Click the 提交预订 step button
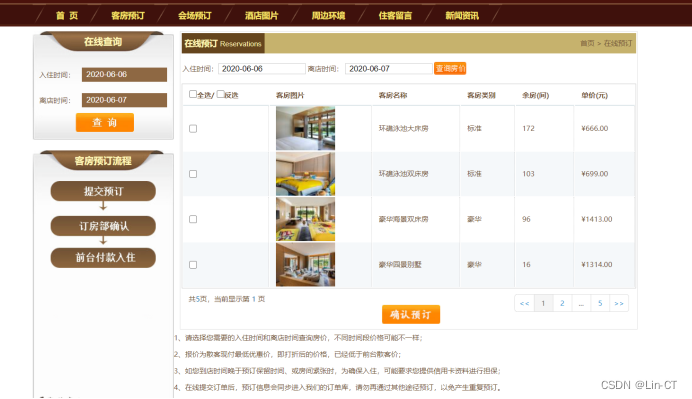 point(103,191)
